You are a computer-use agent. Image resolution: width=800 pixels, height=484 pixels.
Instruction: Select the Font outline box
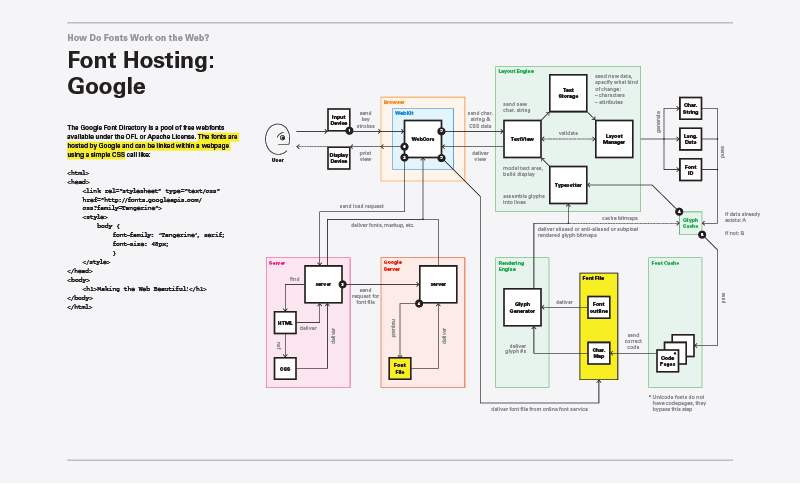[x=598, y=307]
